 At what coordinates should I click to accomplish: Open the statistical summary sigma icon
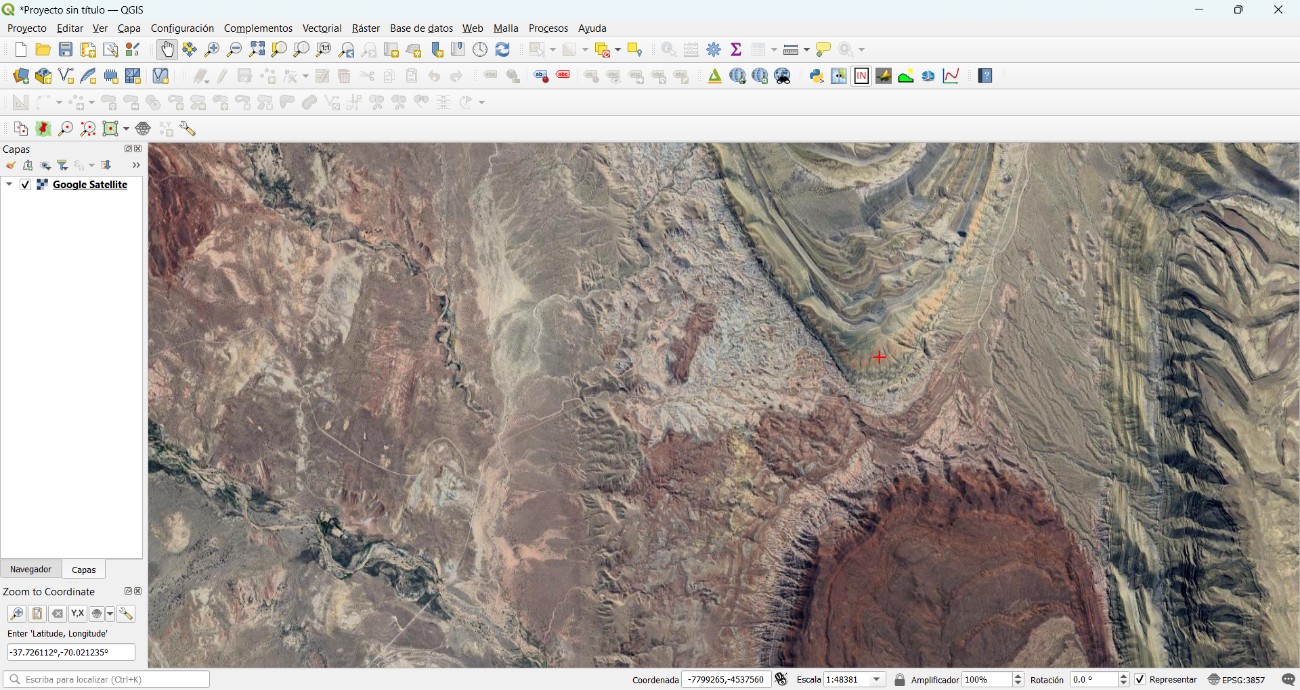click(x=736, y=49)
